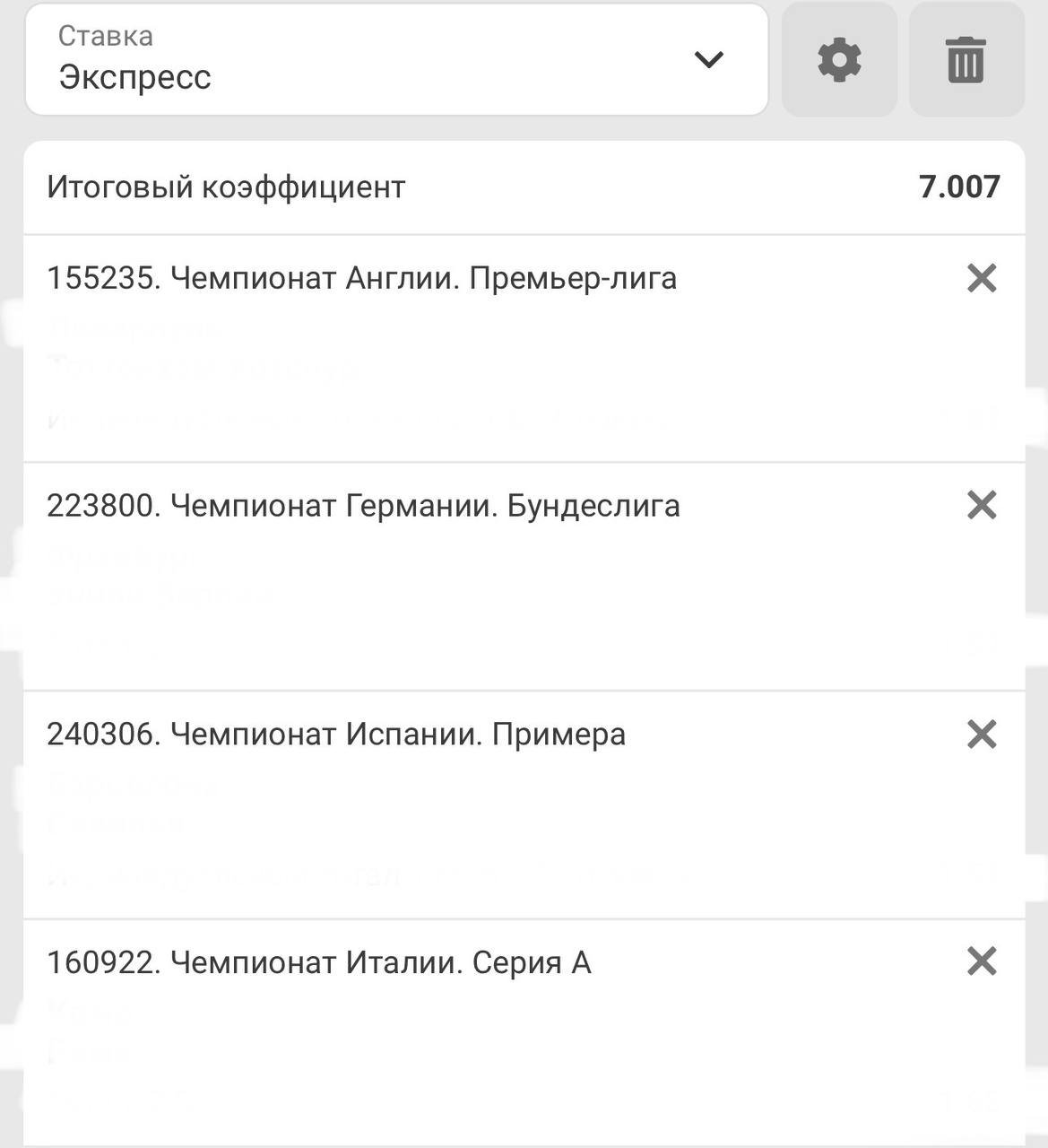1048x1148 pixels.
Task: Tap event 160922 Чемпионат Италии title
Action: point(318,962)
